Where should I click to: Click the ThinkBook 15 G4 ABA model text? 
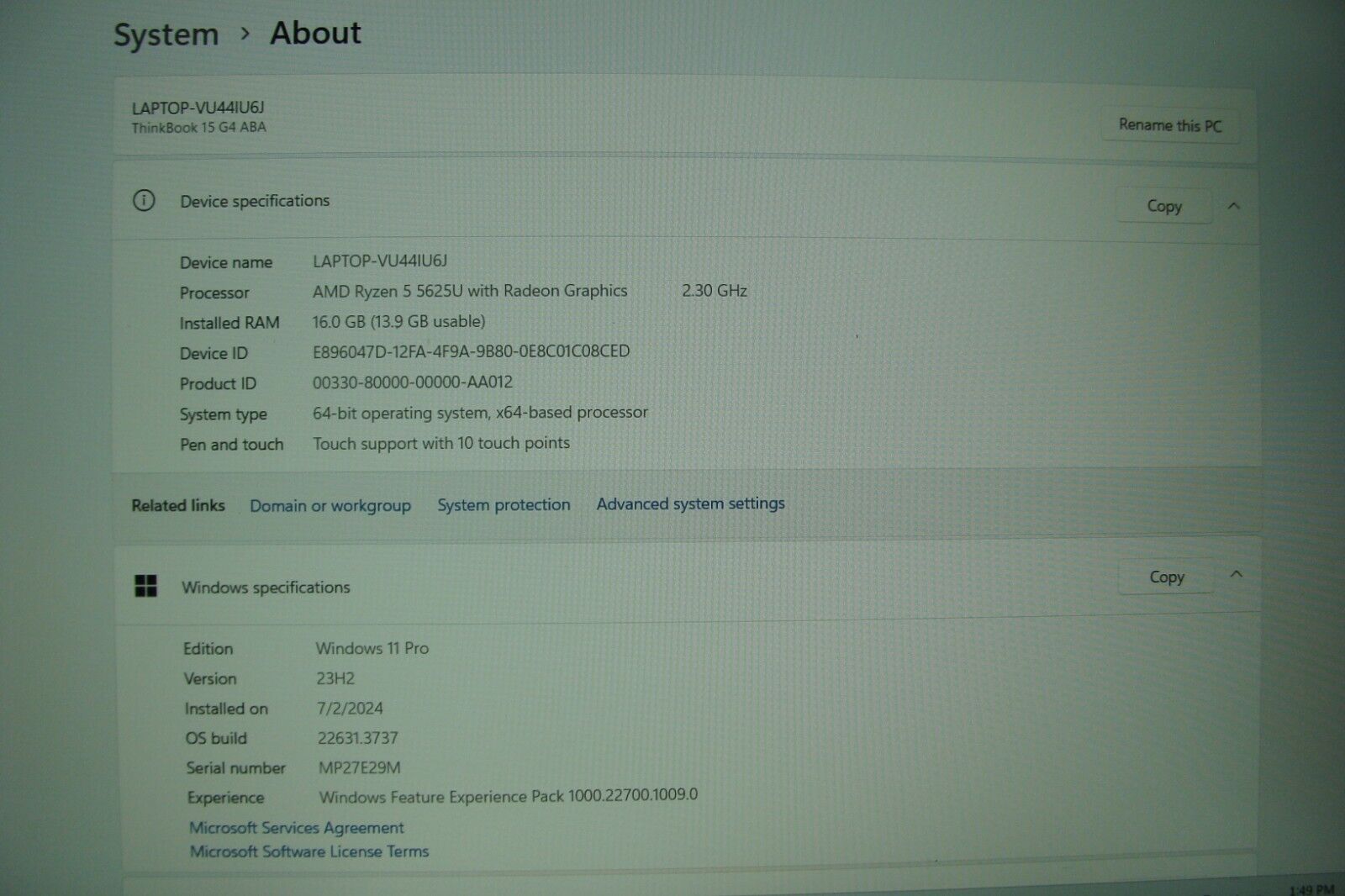tap(198, 128)
